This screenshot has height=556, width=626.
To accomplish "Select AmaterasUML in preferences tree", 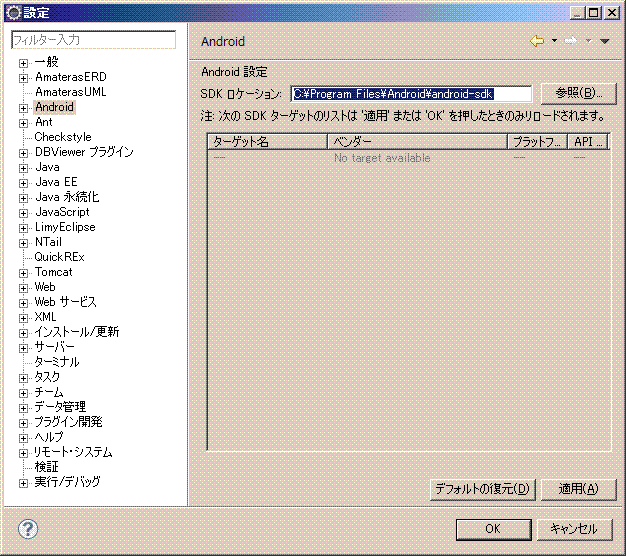I will 71,92.
